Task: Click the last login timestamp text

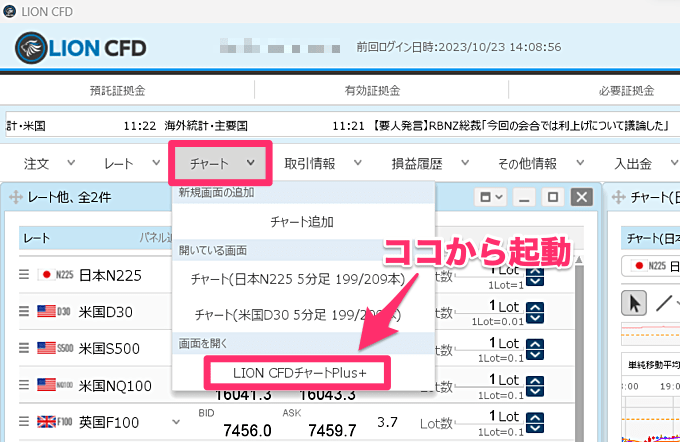Action: point(459,47)
